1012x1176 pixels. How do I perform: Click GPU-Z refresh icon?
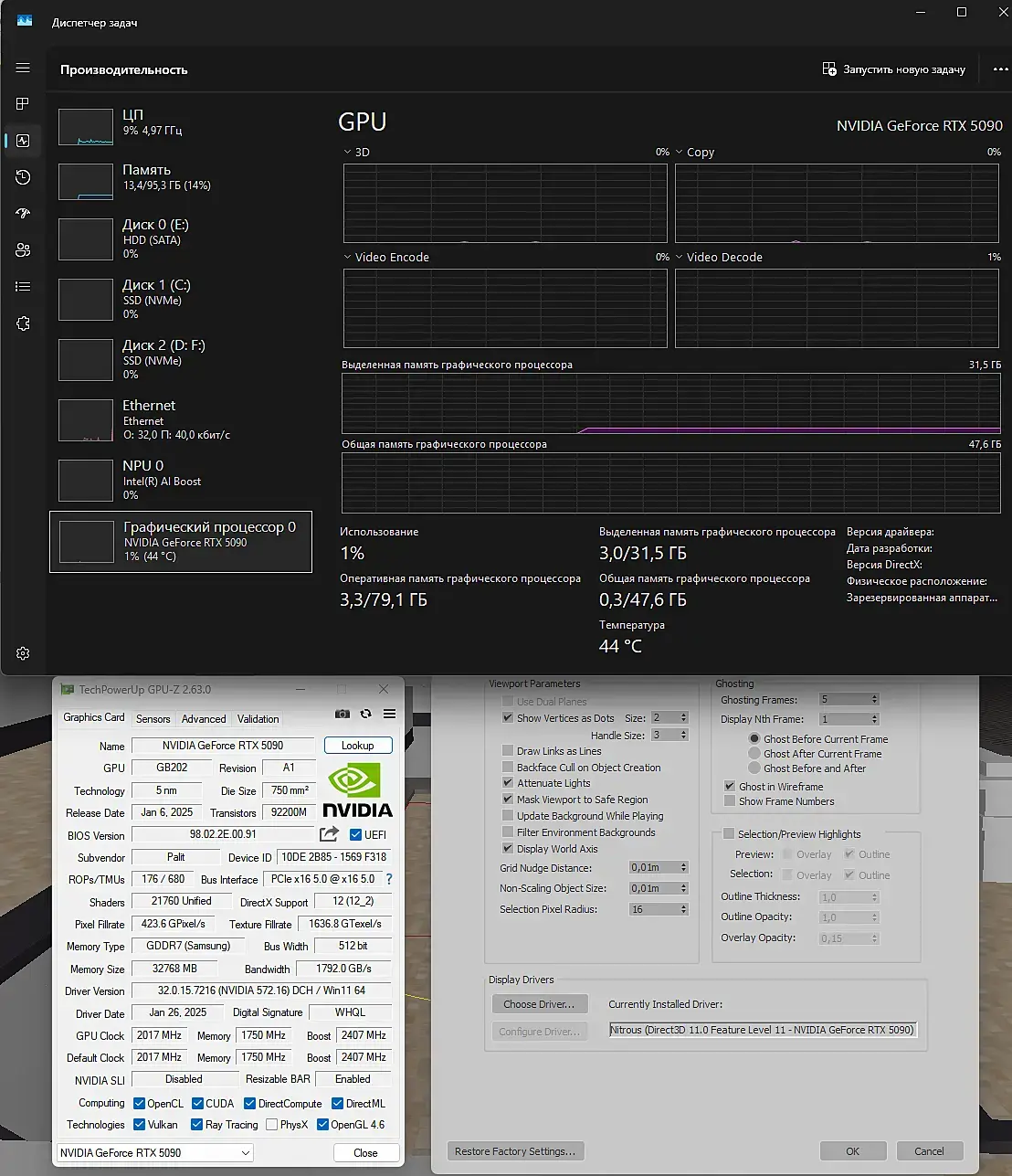[x=365, y=715]
